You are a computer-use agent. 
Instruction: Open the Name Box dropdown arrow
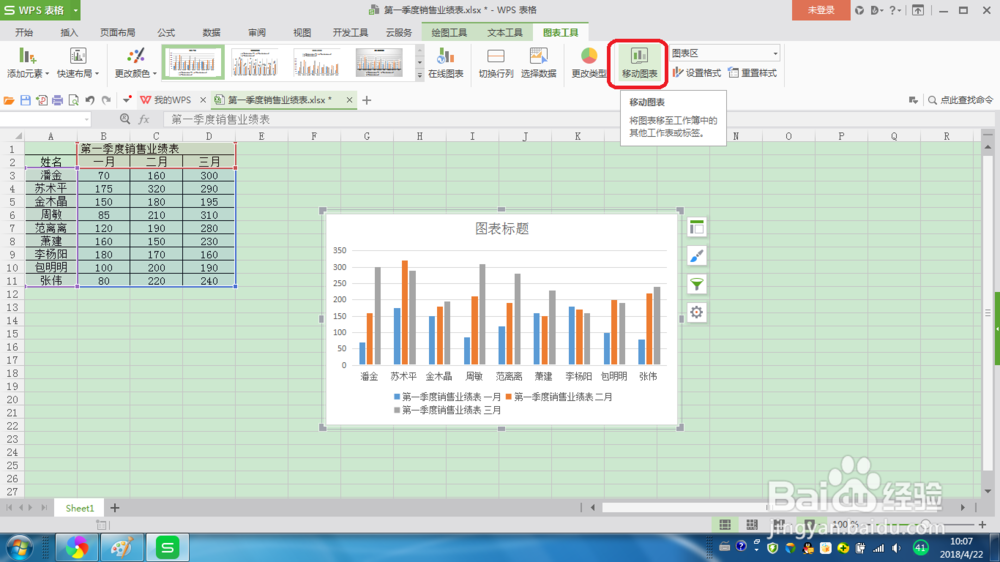86,119
